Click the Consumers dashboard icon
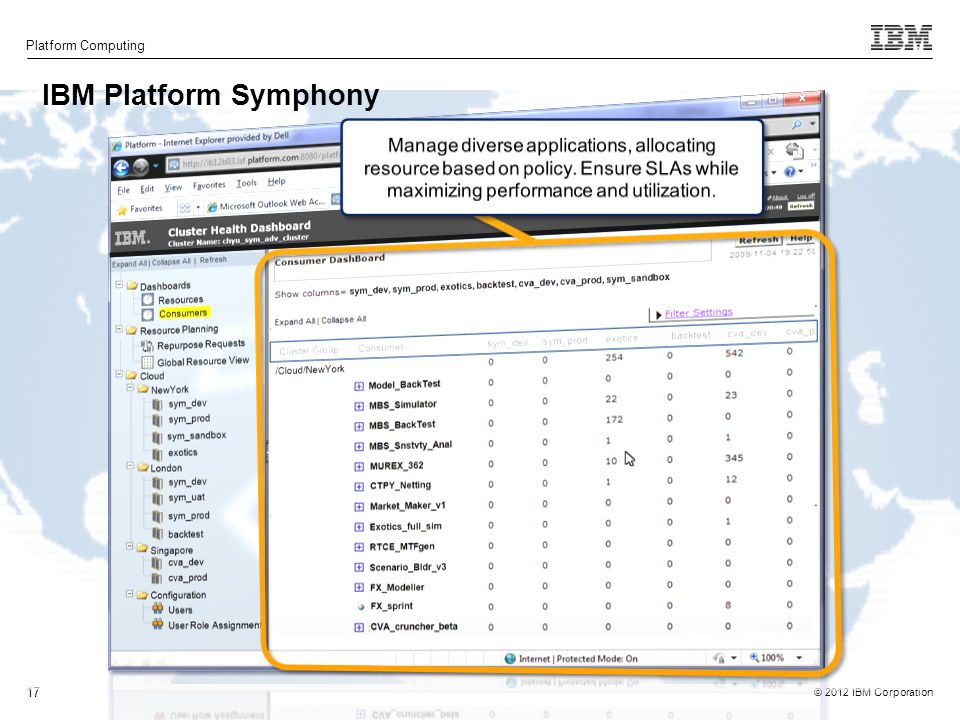This screenshot has height=720, width=960. tap(148, 315)
